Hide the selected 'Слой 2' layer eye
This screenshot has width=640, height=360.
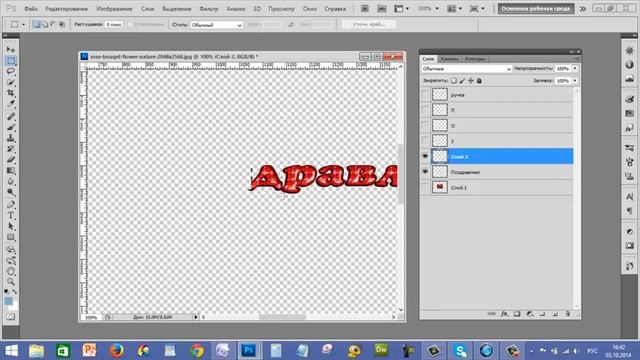coord(425,156)
